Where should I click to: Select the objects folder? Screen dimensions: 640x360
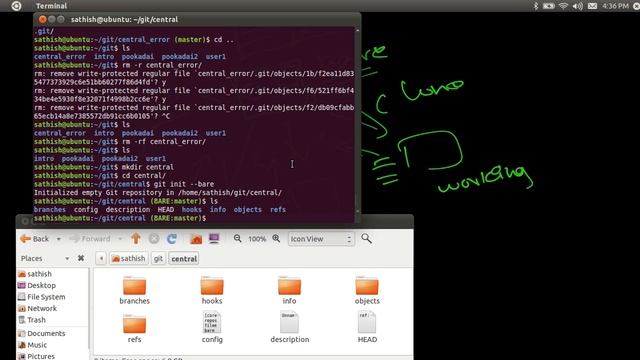(x=367, y=290)
